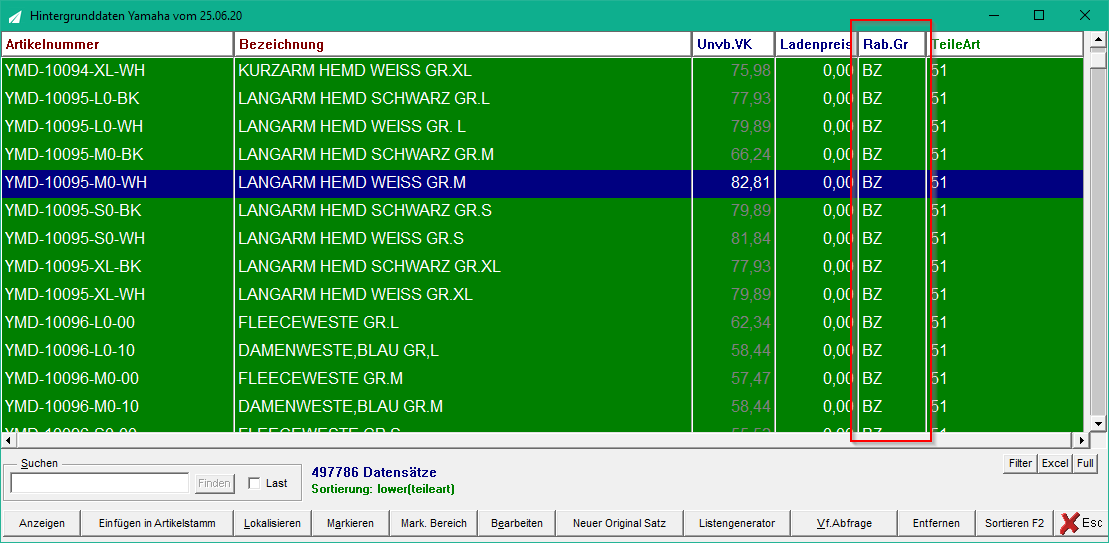Click LANGARM HEMD SCHWARZ GR.S description

365,211
